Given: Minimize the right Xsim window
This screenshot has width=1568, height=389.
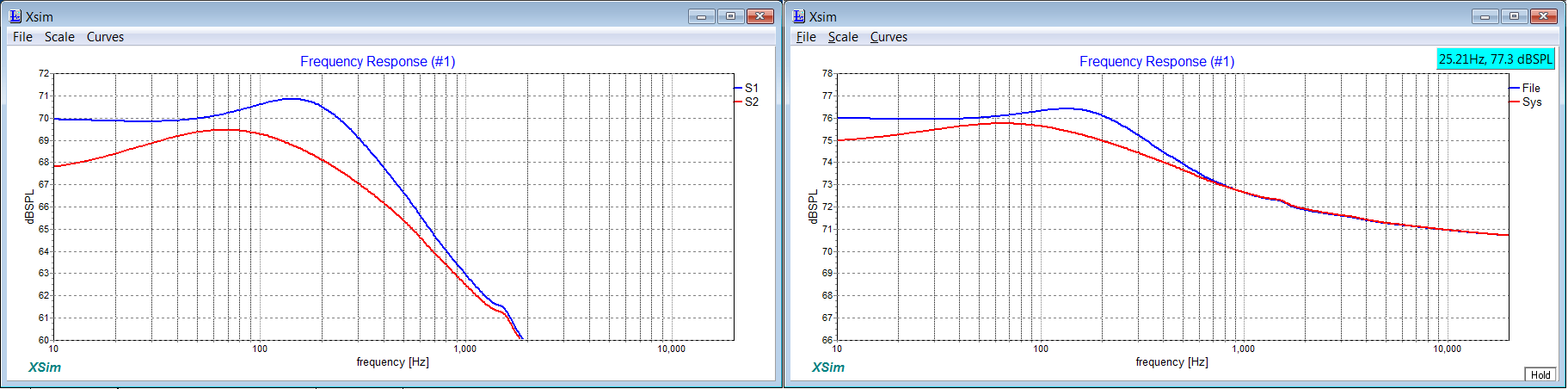Looking at the screenshot, I should (1485, 16).
